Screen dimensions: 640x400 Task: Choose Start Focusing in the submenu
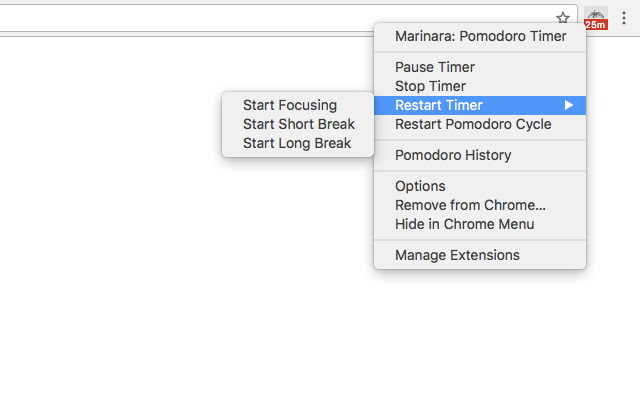[290, 105]
